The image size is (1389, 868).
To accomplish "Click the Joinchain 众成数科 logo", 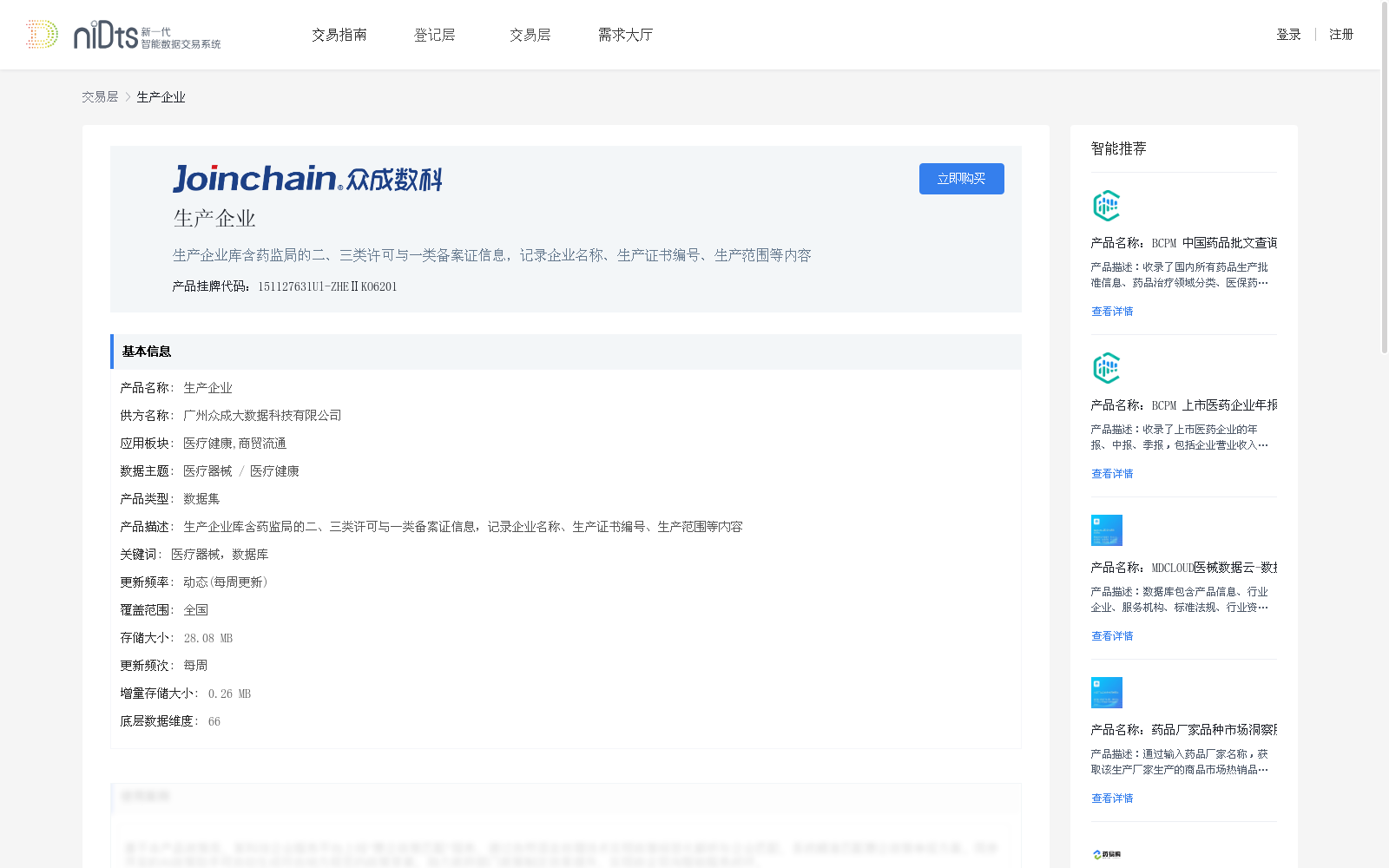I will (307, 179).
